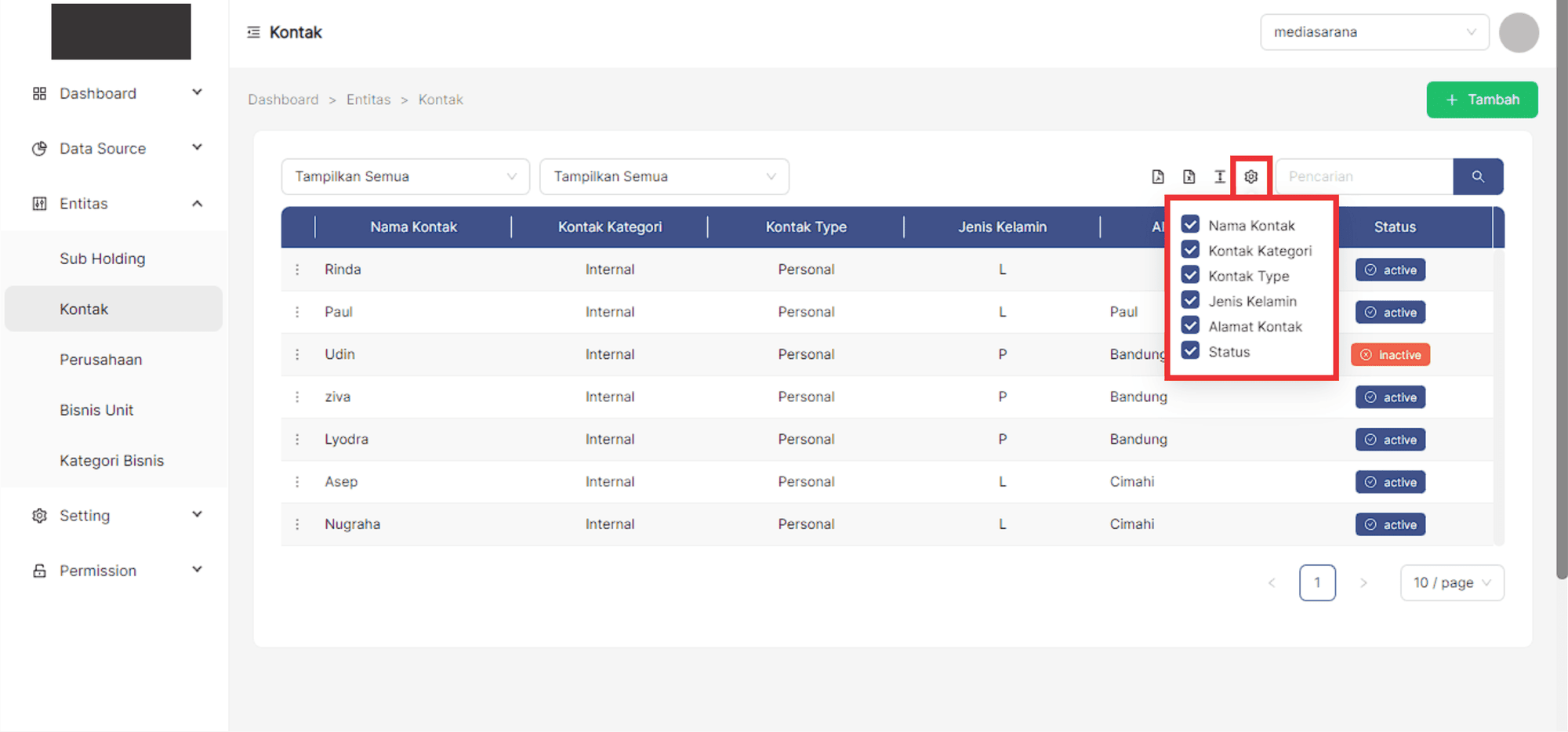The height and width of the screenshot is (732, 1568).
Task: Expand the Data Source sidebar menu
Action: point(116,148)
